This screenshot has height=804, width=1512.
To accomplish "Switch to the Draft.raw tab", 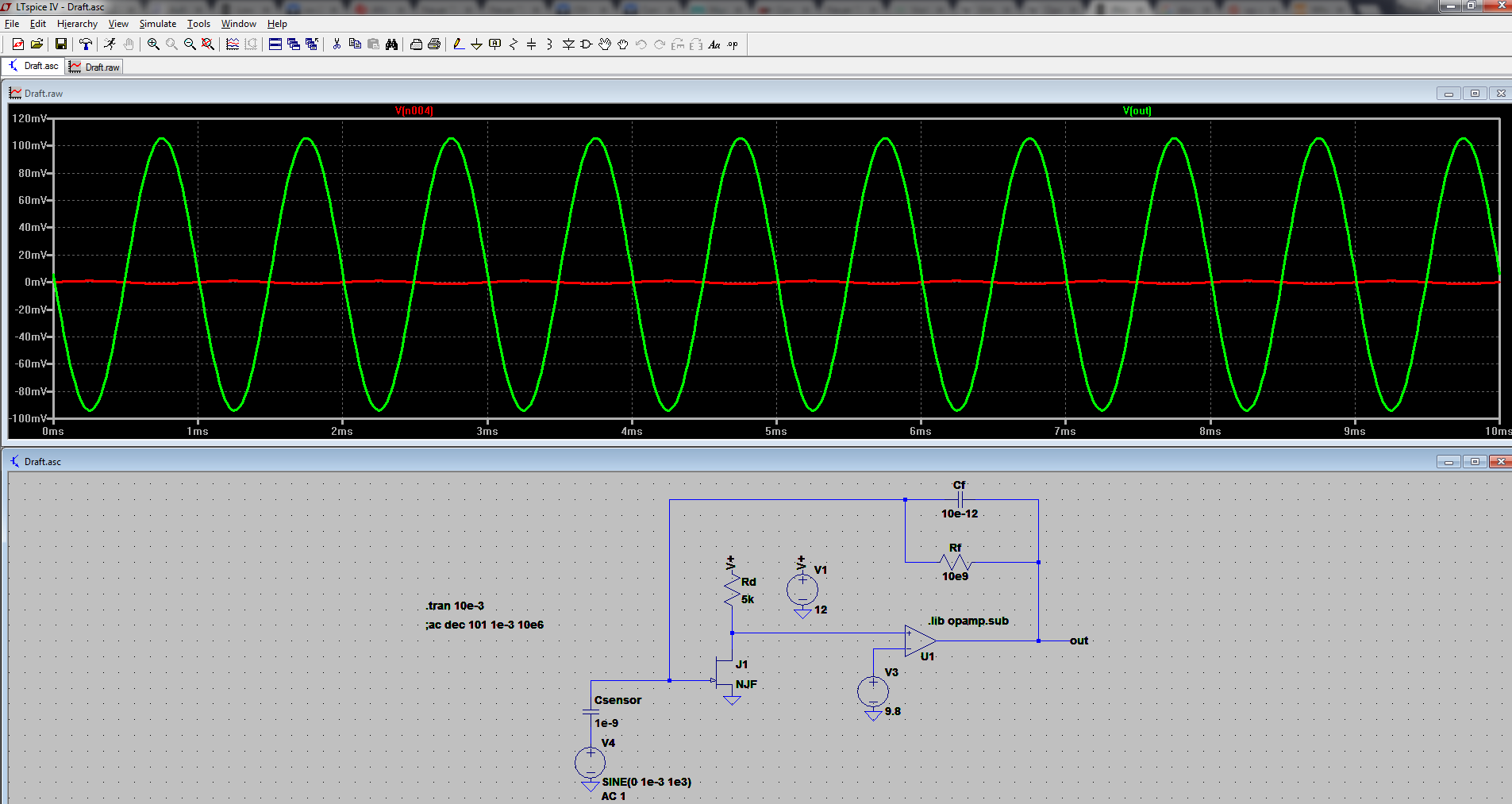I will tap(94, 67).
